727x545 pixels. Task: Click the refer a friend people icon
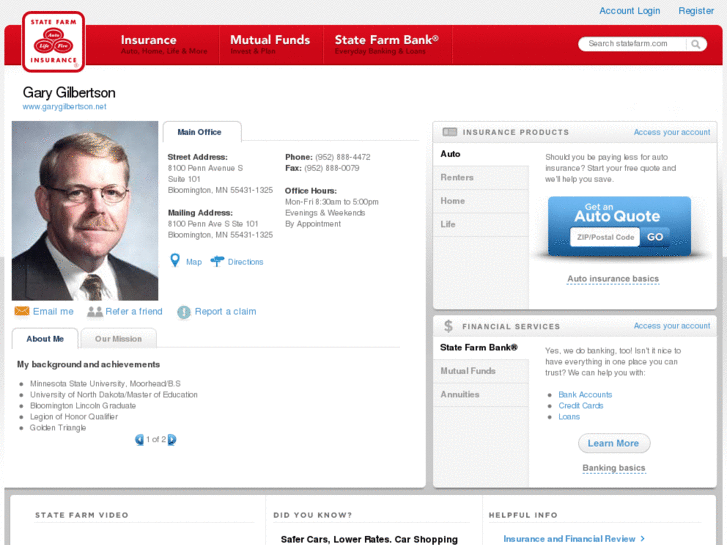[x=95, y=312]
